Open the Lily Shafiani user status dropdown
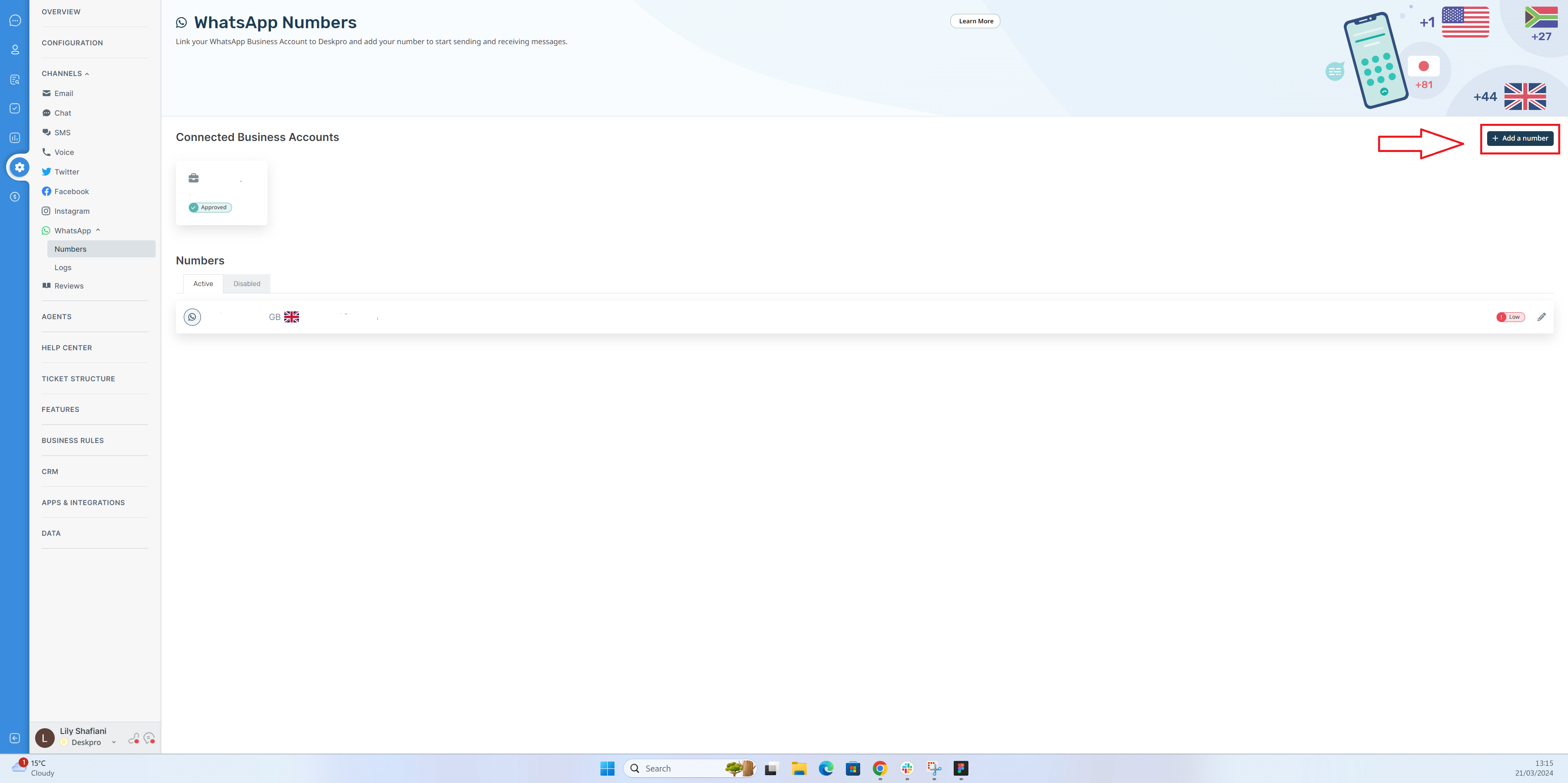This screenshot has height=783, width=1568. tap(113, 742)
